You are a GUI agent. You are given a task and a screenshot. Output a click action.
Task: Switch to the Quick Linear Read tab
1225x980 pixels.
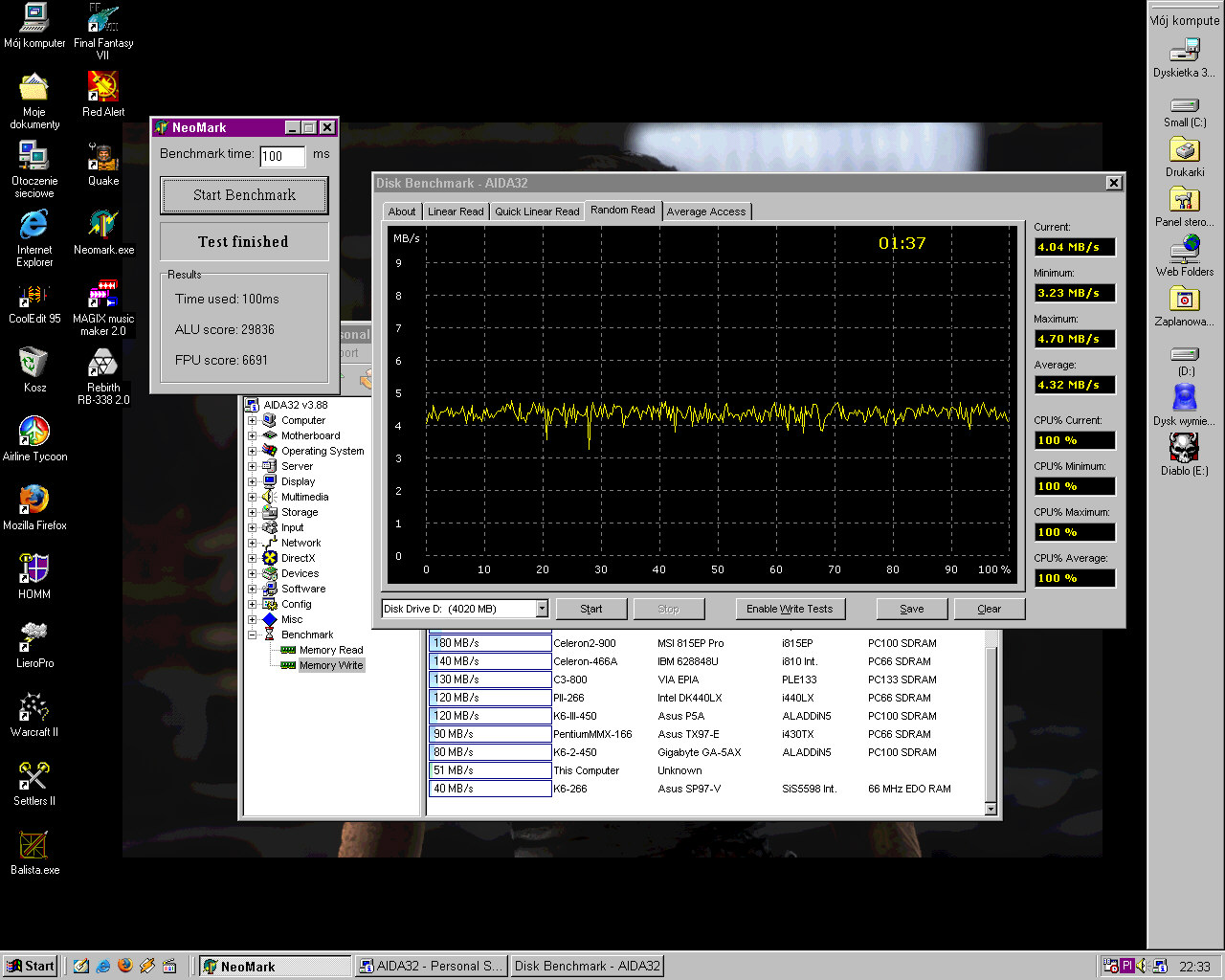pos(537,212)
